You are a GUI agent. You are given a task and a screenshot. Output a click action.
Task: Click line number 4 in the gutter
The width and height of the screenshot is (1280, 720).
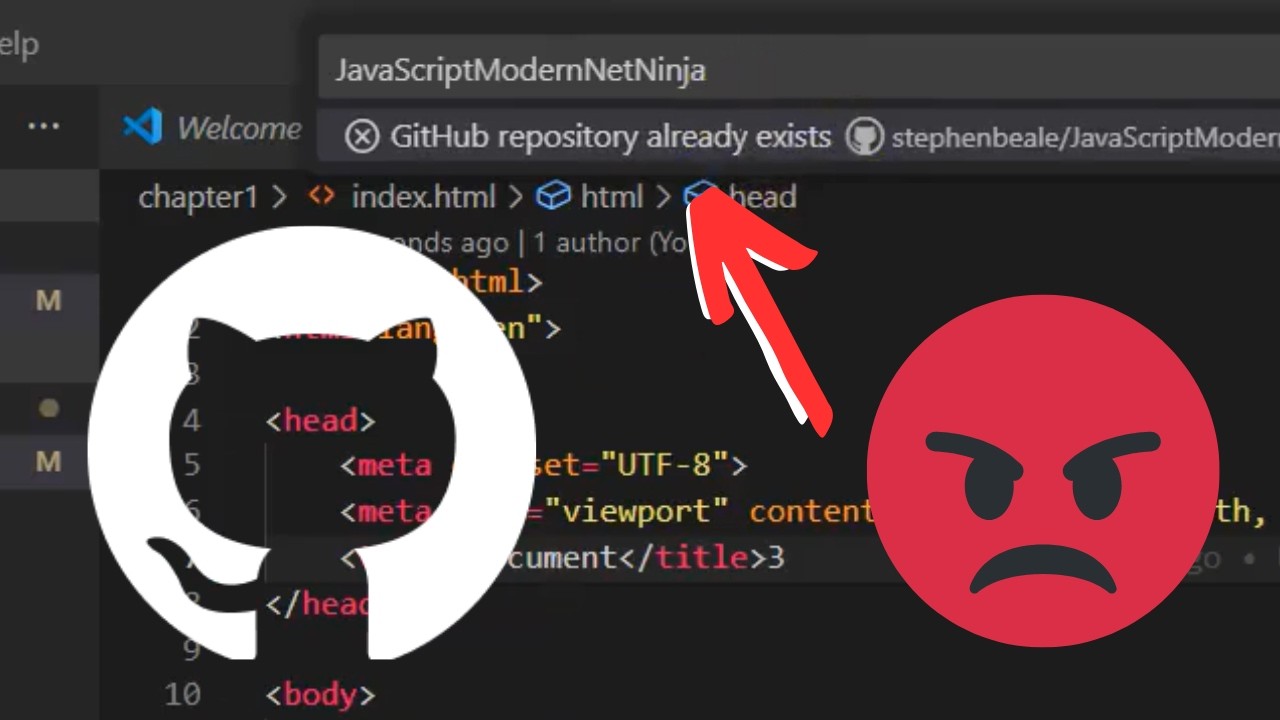tap(191, 421)
